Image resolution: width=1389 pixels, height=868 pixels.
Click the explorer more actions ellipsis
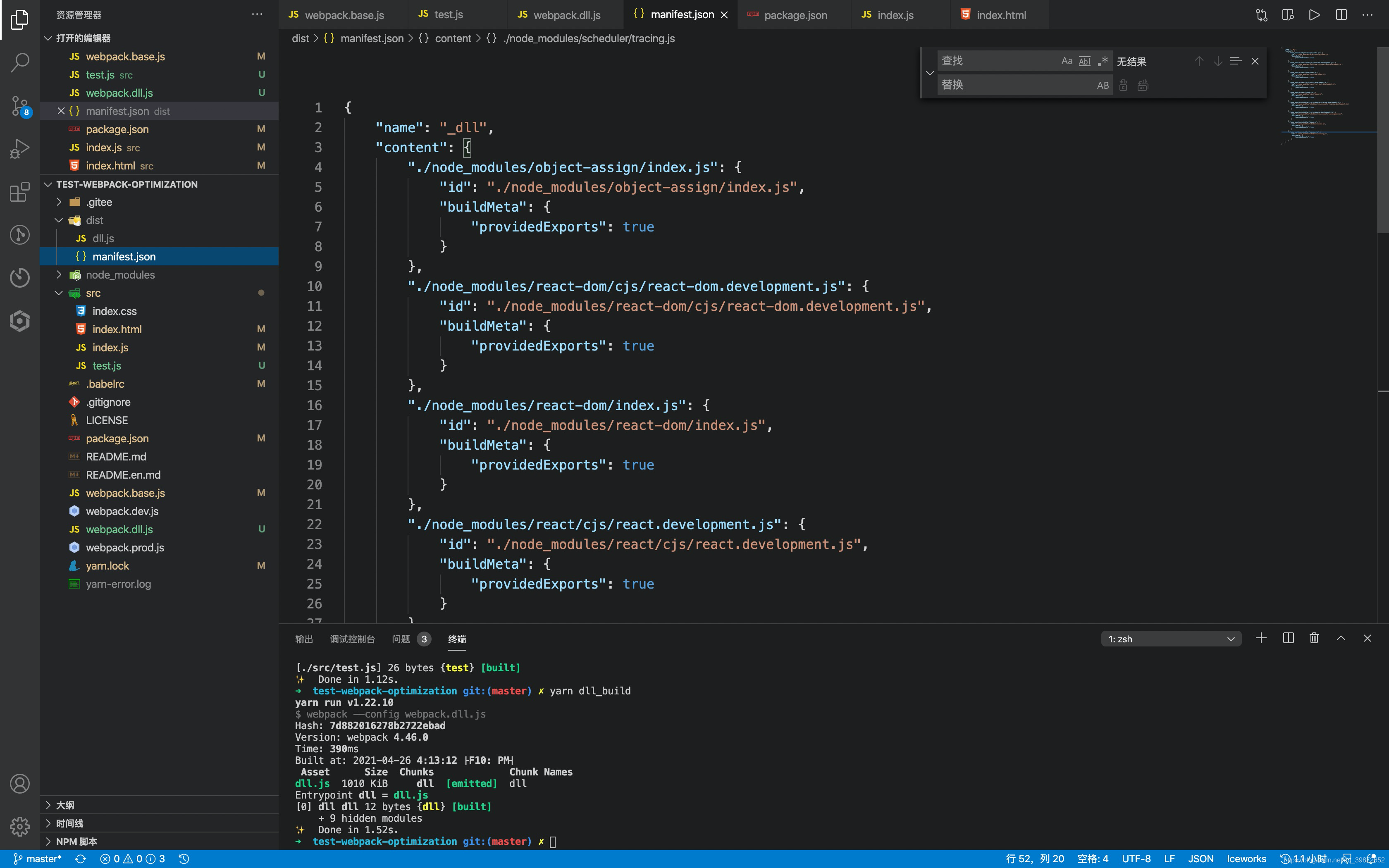pyautogui.click(x=257, y=14)
